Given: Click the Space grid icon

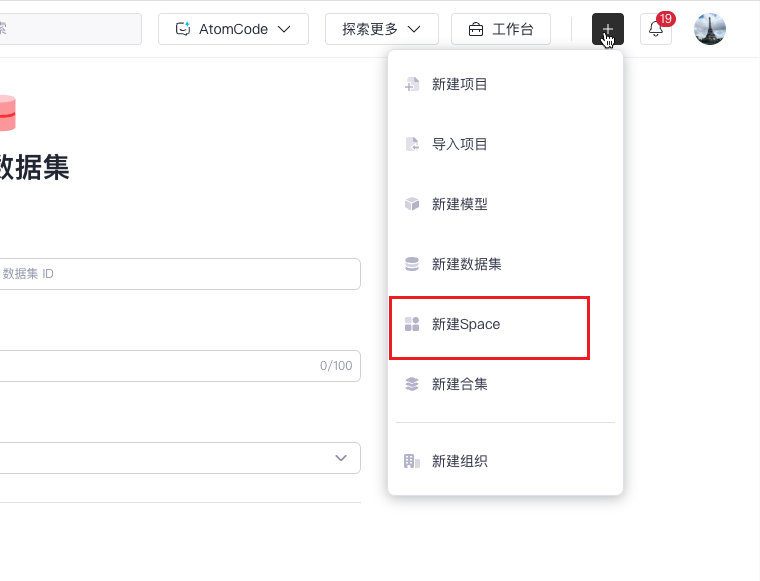Looking at the screenshot, I should tap(412, 324).
